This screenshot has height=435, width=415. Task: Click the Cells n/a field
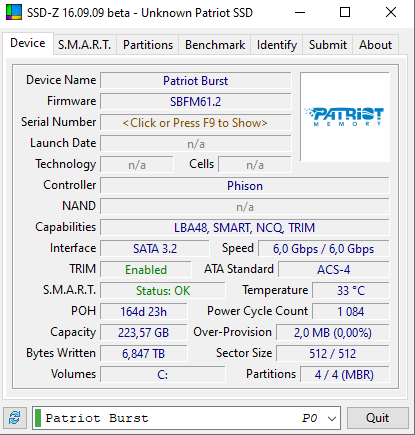[255, 165]
